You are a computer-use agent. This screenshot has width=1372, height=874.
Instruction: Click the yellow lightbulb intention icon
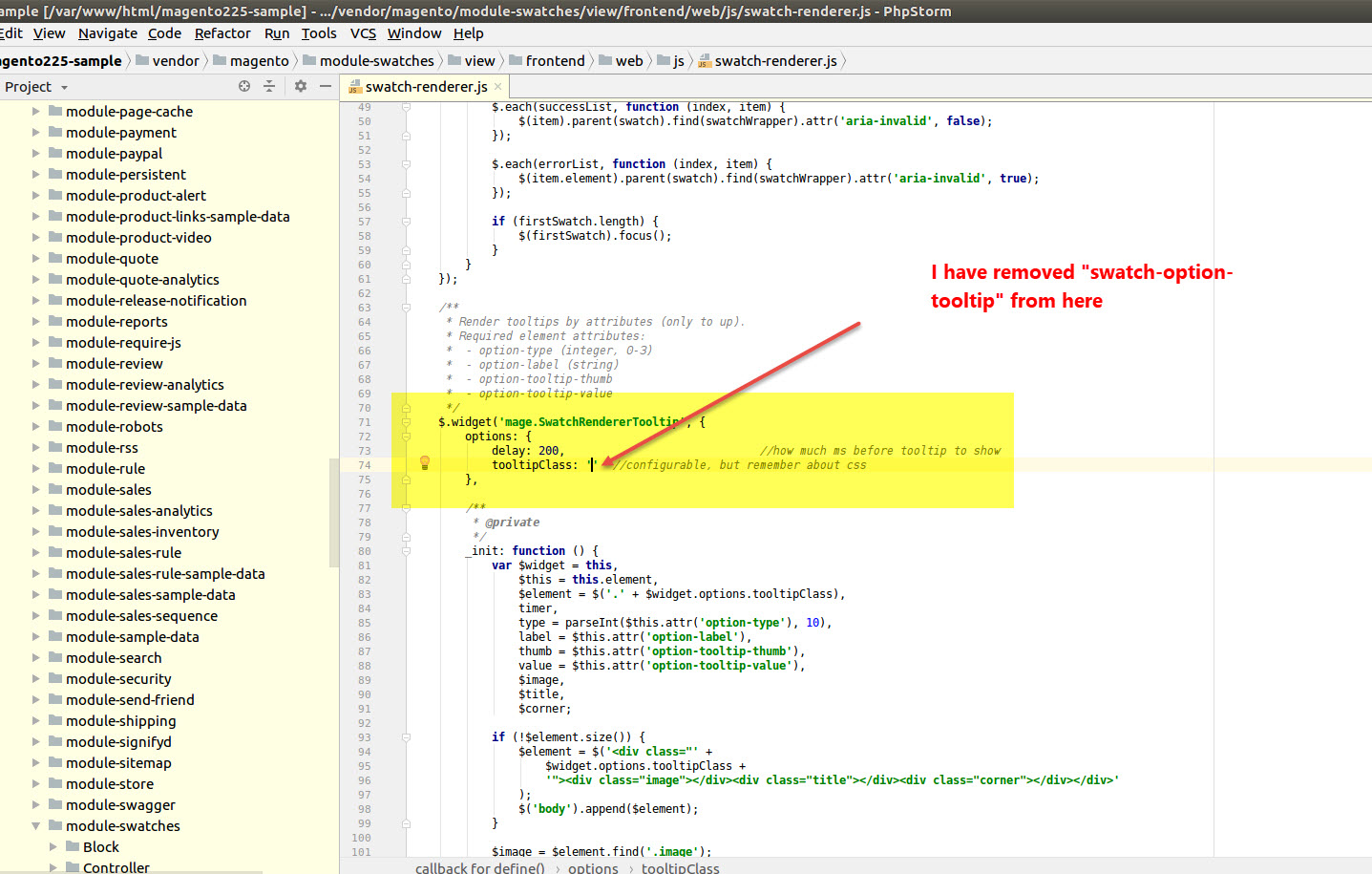click(x=425, y=463)
